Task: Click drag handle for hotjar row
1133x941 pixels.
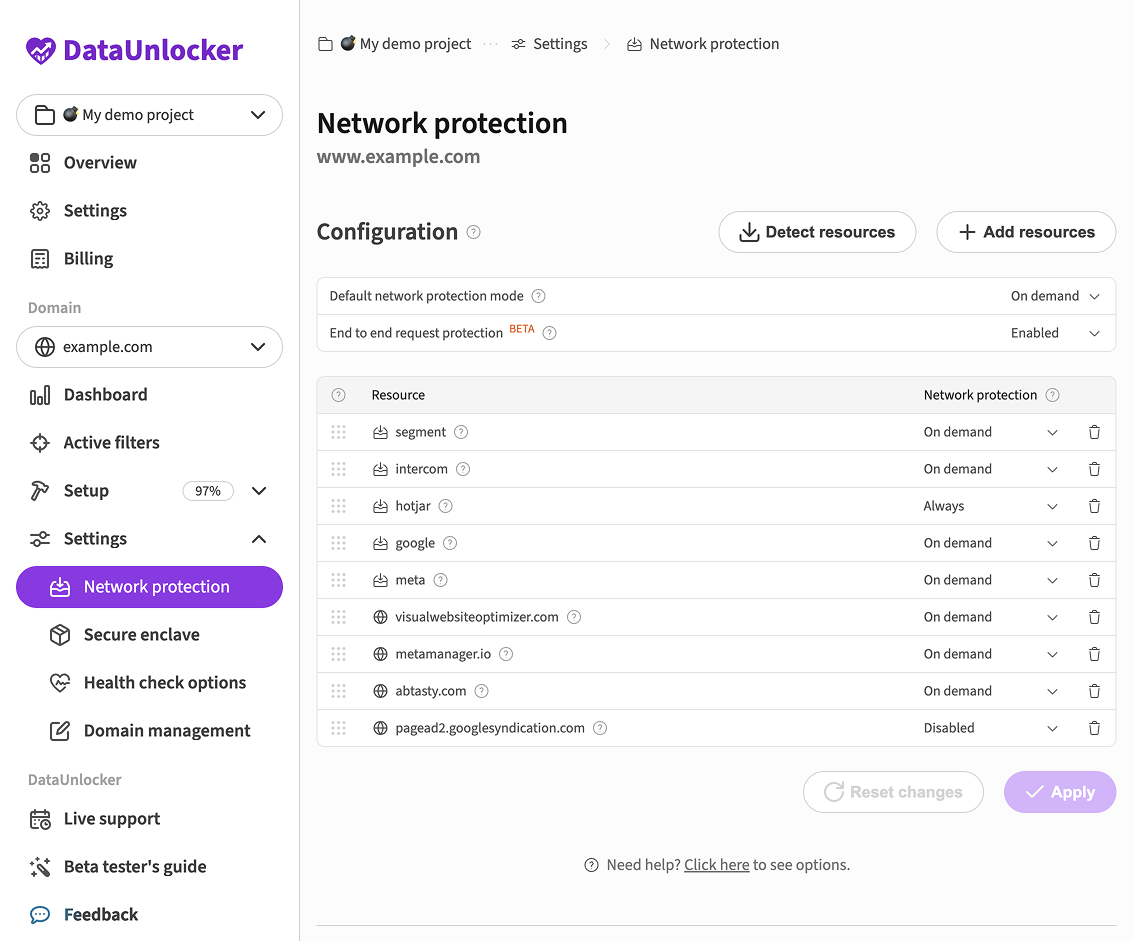Action: point(338,506)
